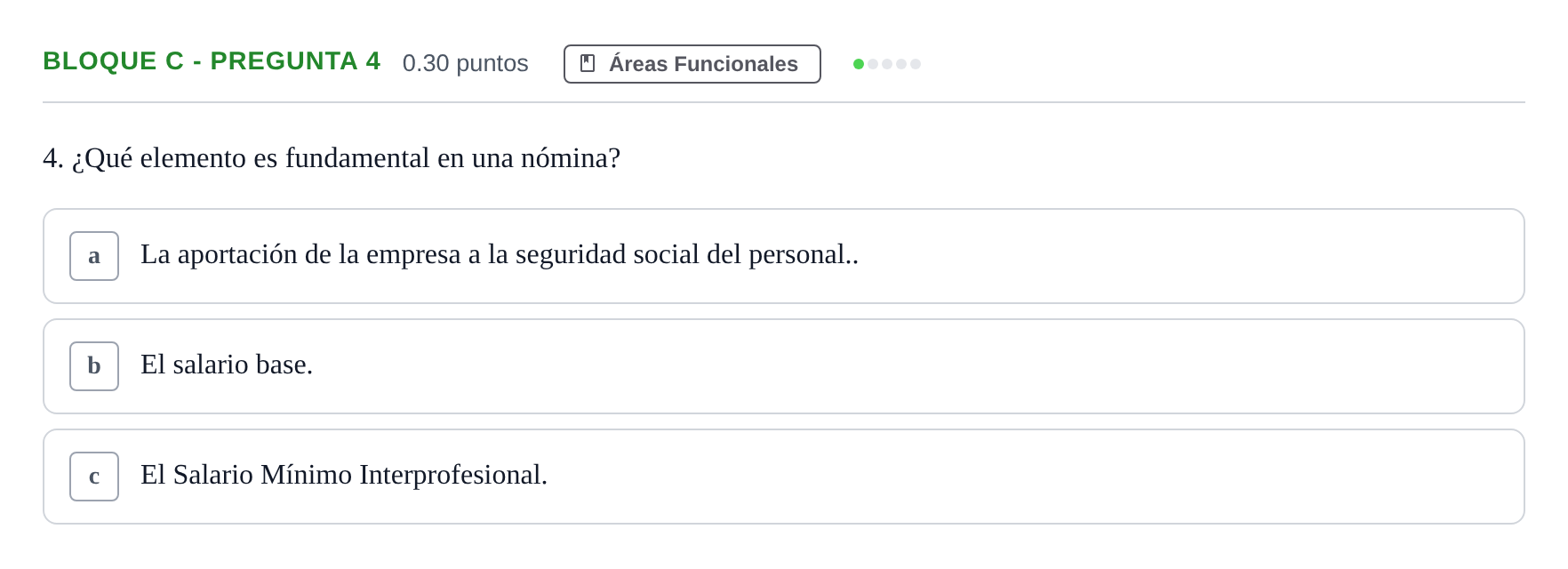Click the question text about the nómina
The height and width of the screenshot is (569, 1568).
[346, 158]
